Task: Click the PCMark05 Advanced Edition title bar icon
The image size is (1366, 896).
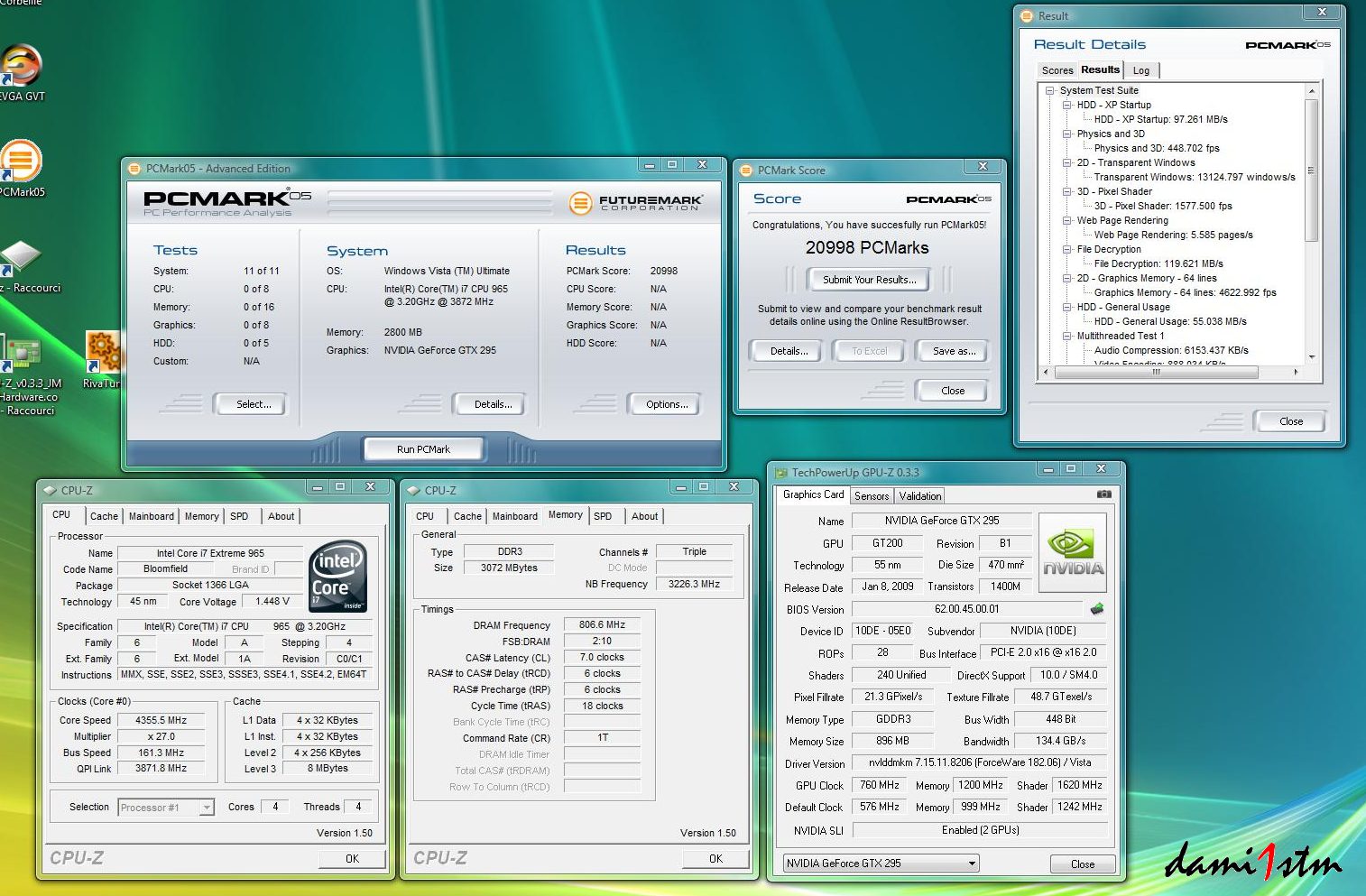Action: [x=134, y=169]
